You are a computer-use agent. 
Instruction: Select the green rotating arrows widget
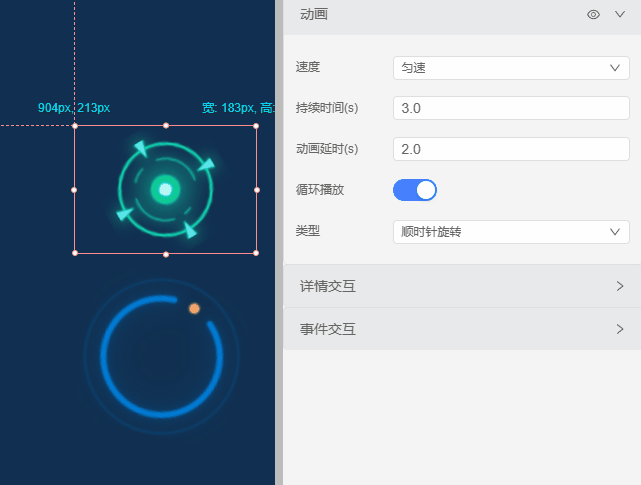click(x=165, y=189)
